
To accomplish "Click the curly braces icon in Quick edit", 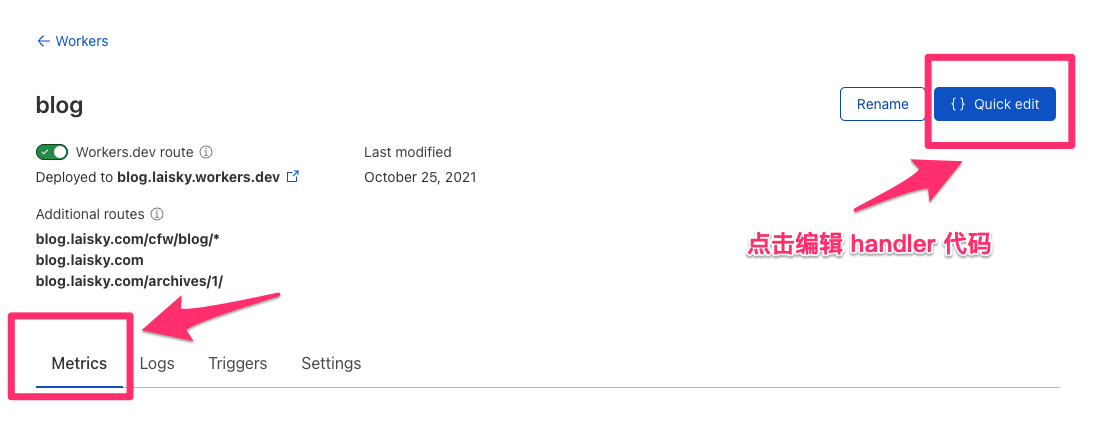I will coord(957,104).
